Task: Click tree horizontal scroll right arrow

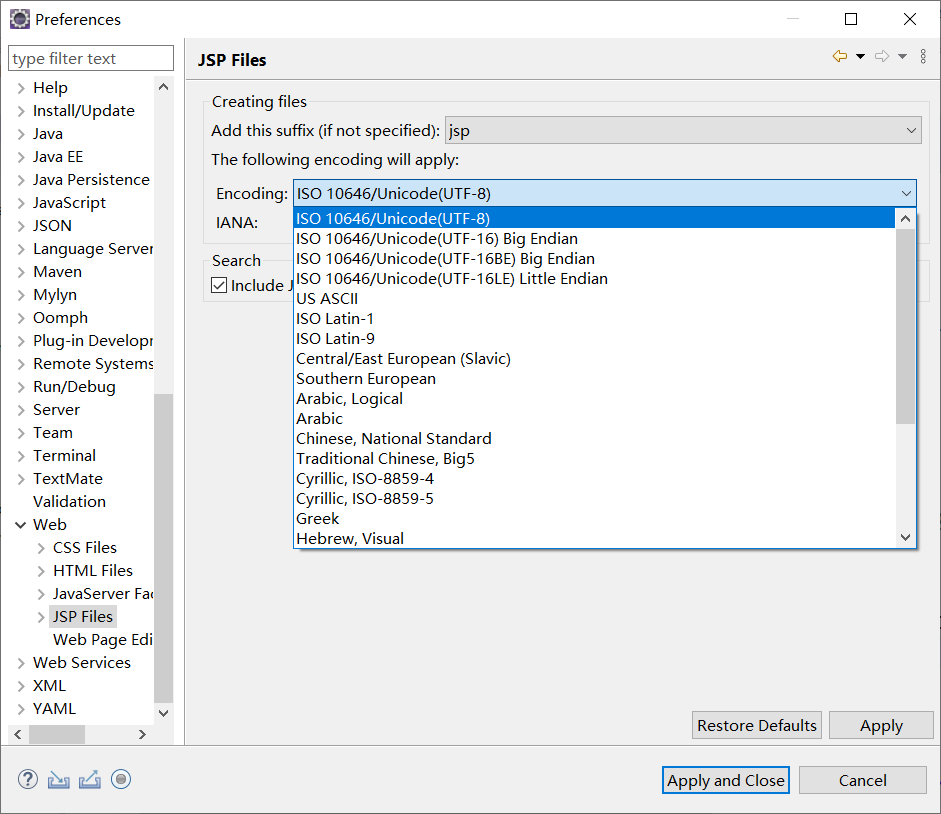Action: (142, 734)
